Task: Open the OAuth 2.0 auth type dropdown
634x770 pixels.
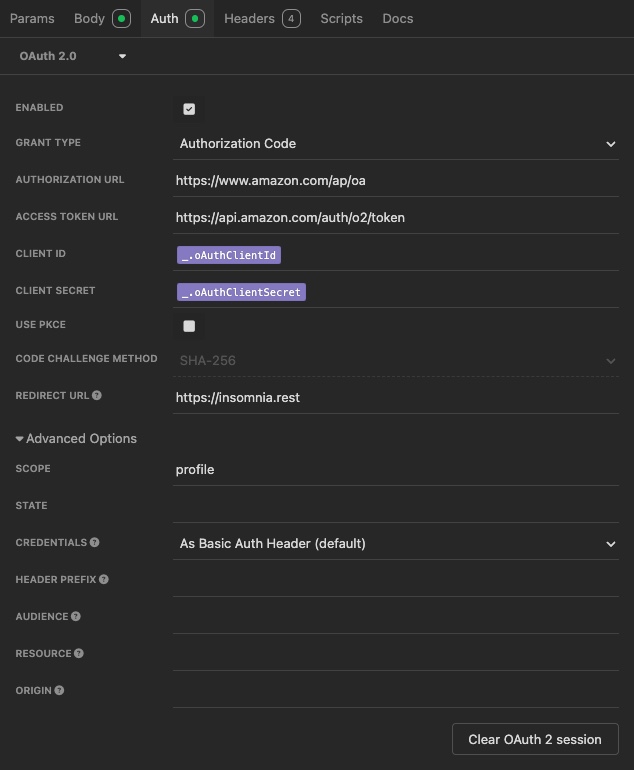Action: 73,57
